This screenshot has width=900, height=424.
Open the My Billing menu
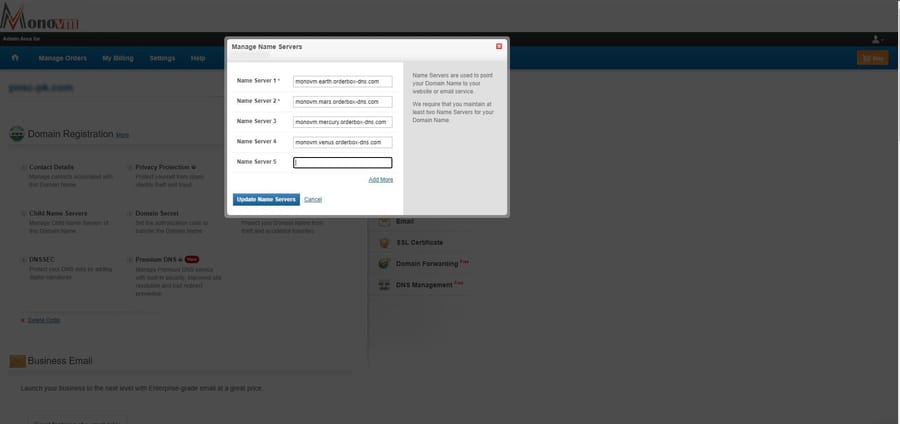118,59
